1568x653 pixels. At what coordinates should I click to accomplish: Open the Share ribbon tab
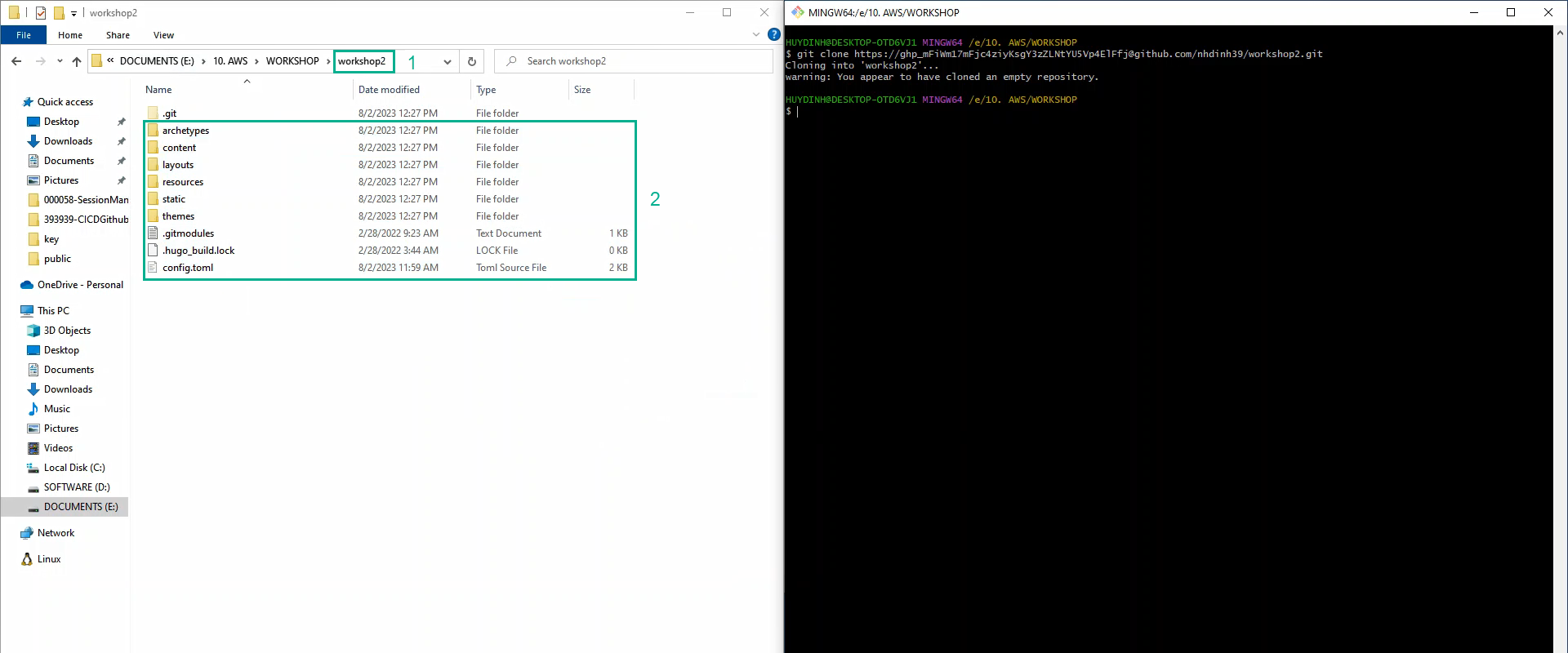[x=118, y=35]
